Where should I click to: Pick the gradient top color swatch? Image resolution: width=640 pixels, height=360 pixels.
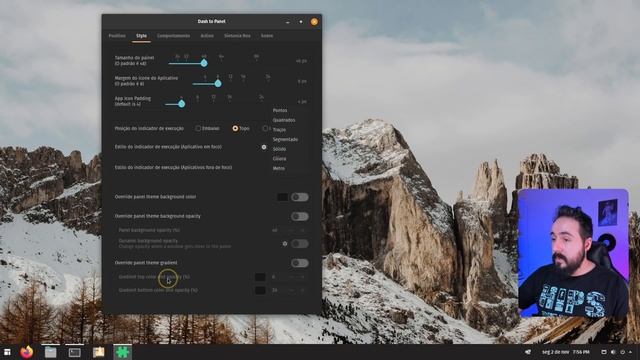click(260, 277)
